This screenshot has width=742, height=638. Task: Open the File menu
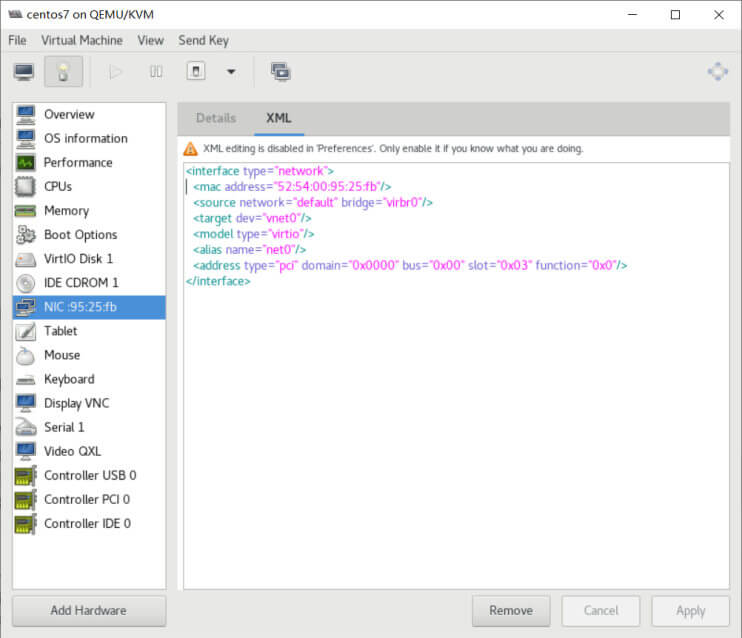[x=18, y=41]
